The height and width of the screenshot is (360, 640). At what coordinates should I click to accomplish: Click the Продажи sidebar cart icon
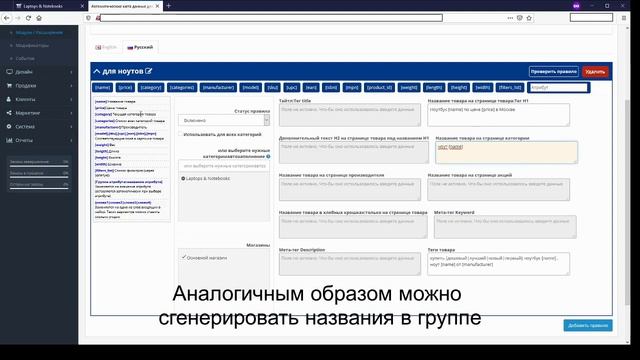point(9,86)
